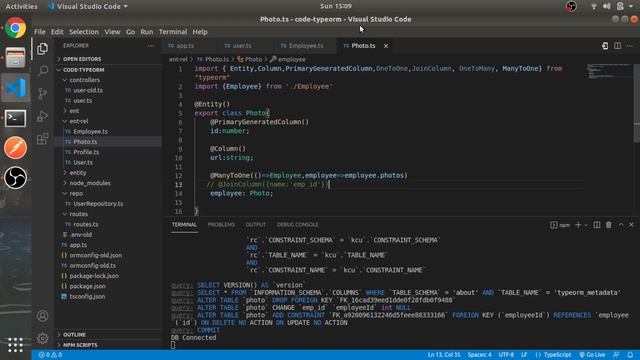Screen dimensions: 640x360
Task: Open the Source Control view
Action: pos(42,93)
